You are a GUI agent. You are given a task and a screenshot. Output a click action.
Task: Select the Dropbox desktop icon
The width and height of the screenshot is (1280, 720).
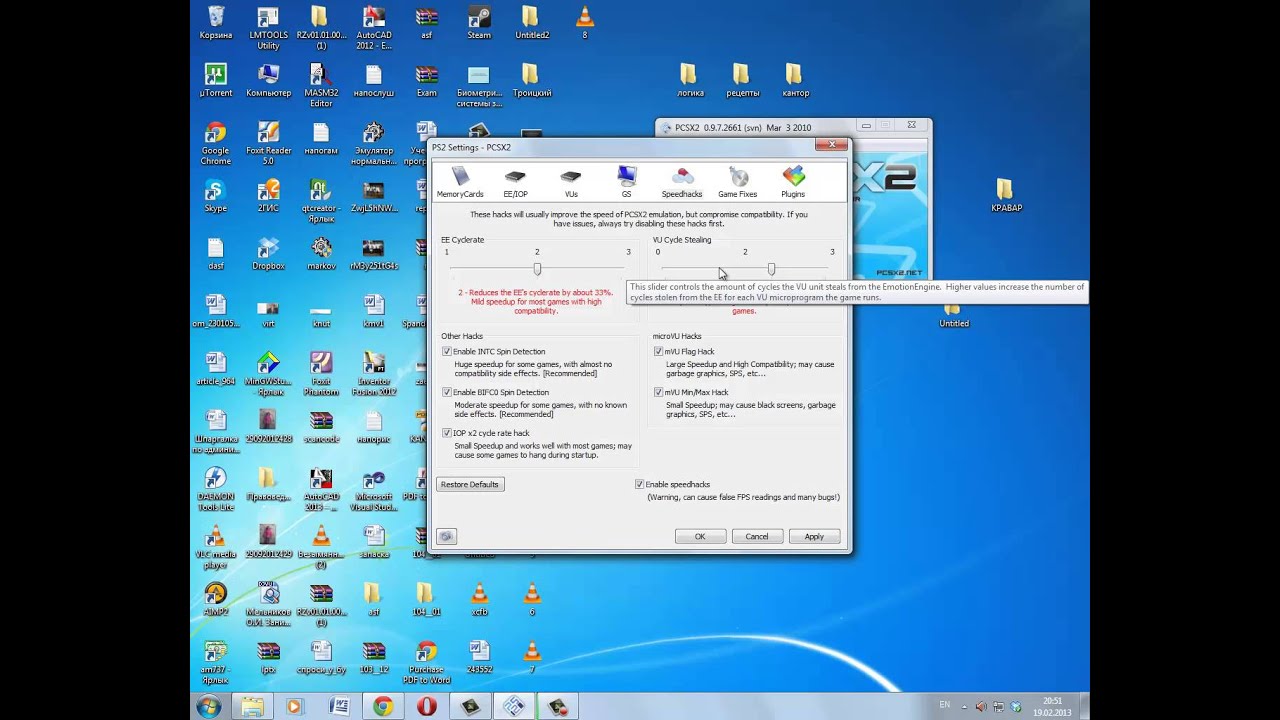point(268,254)
